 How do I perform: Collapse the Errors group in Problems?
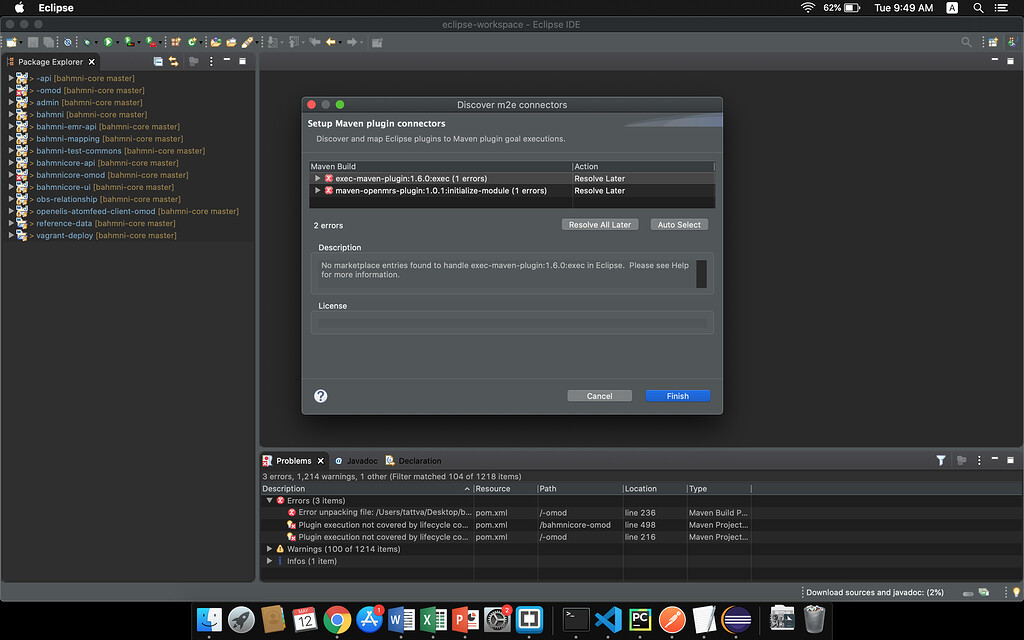tap(268, 500)
